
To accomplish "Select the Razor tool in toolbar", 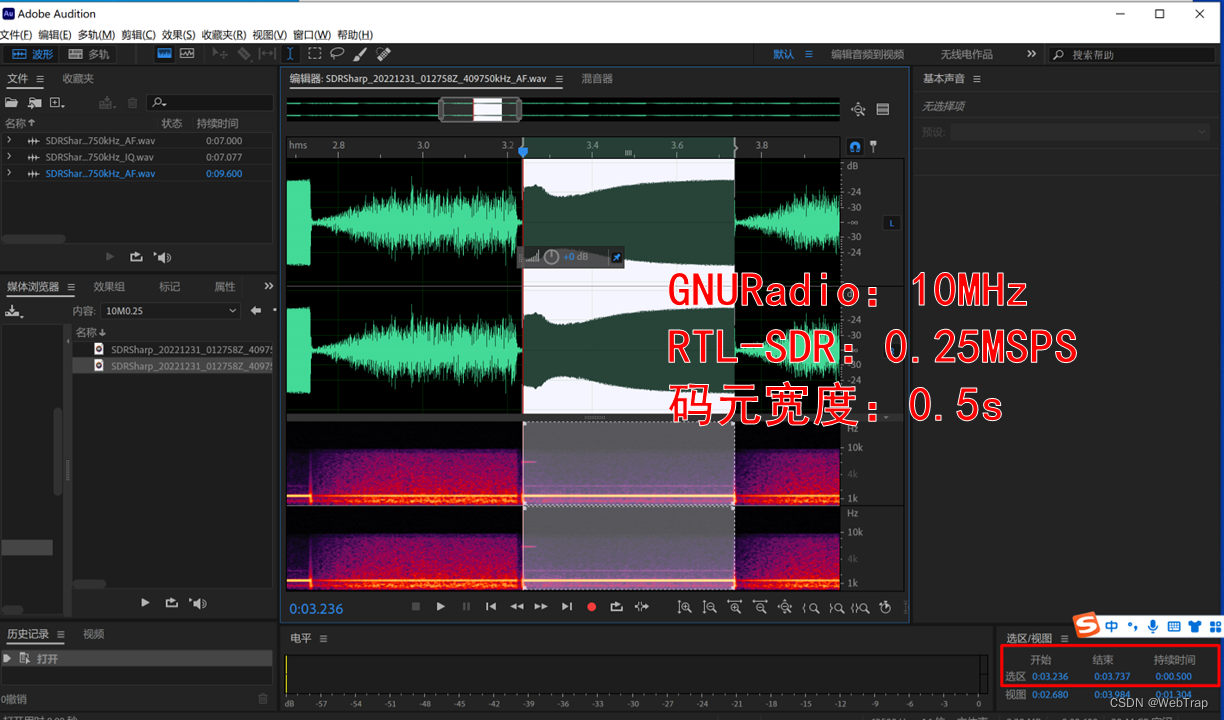I will (244, 54).
